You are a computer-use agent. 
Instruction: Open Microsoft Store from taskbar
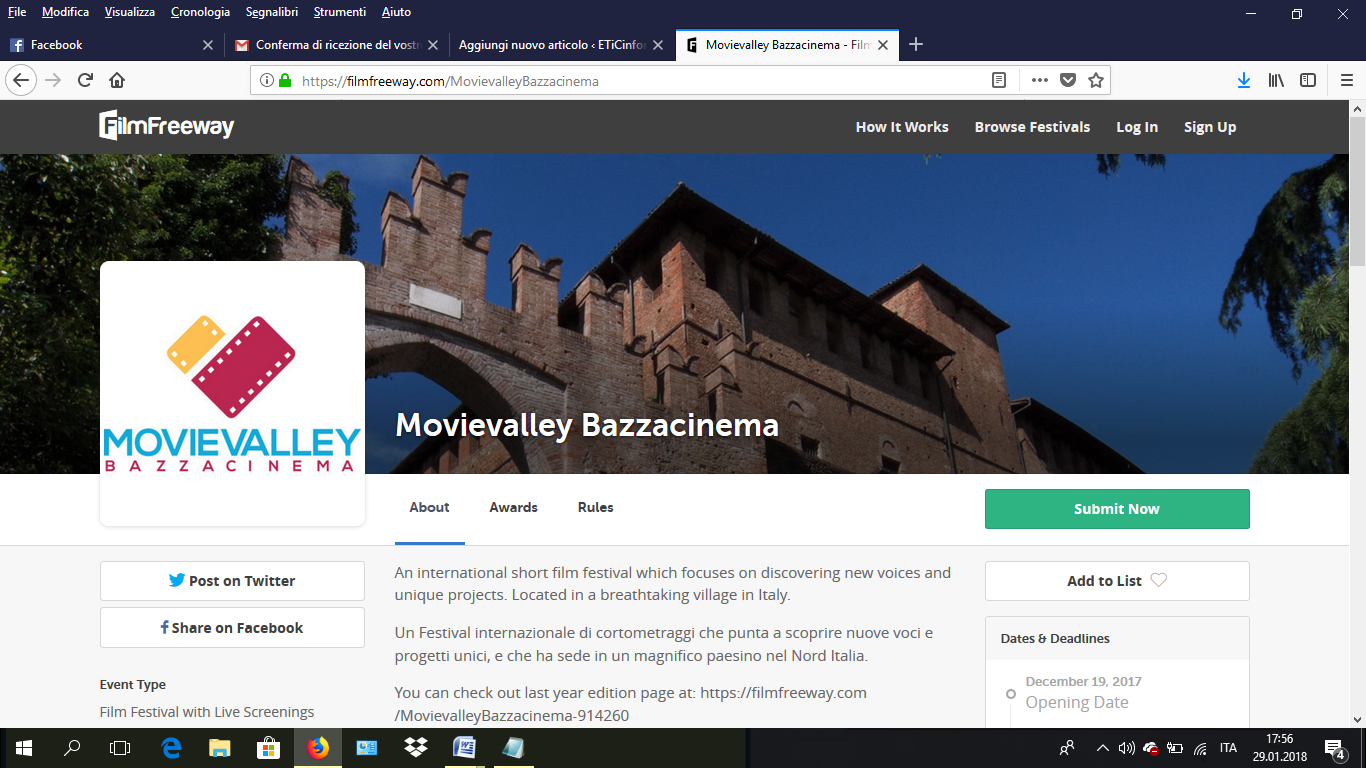pos(268,748)
